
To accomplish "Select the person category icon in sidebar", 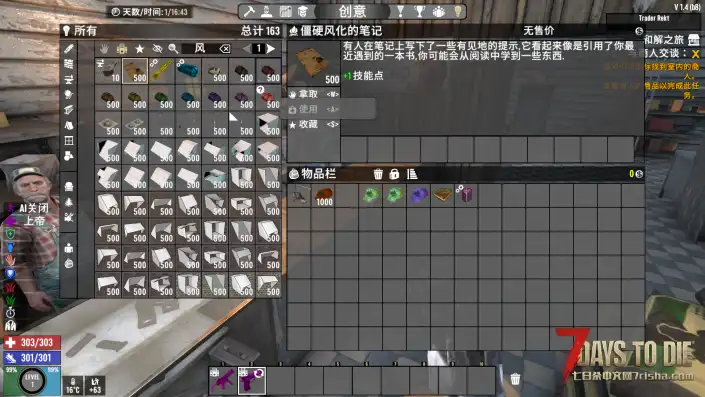I will 69,248.
